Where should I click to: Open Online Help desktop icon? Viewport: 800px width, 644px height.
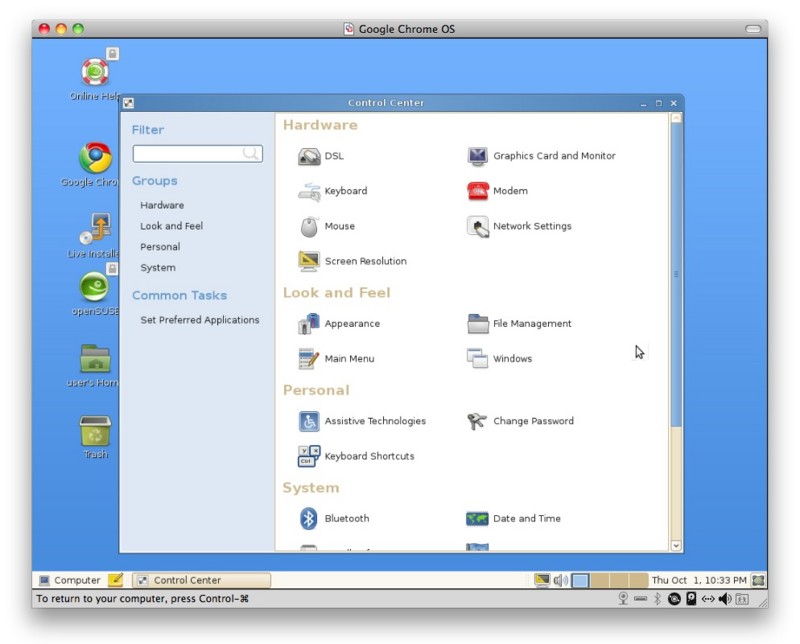[95, 72]
